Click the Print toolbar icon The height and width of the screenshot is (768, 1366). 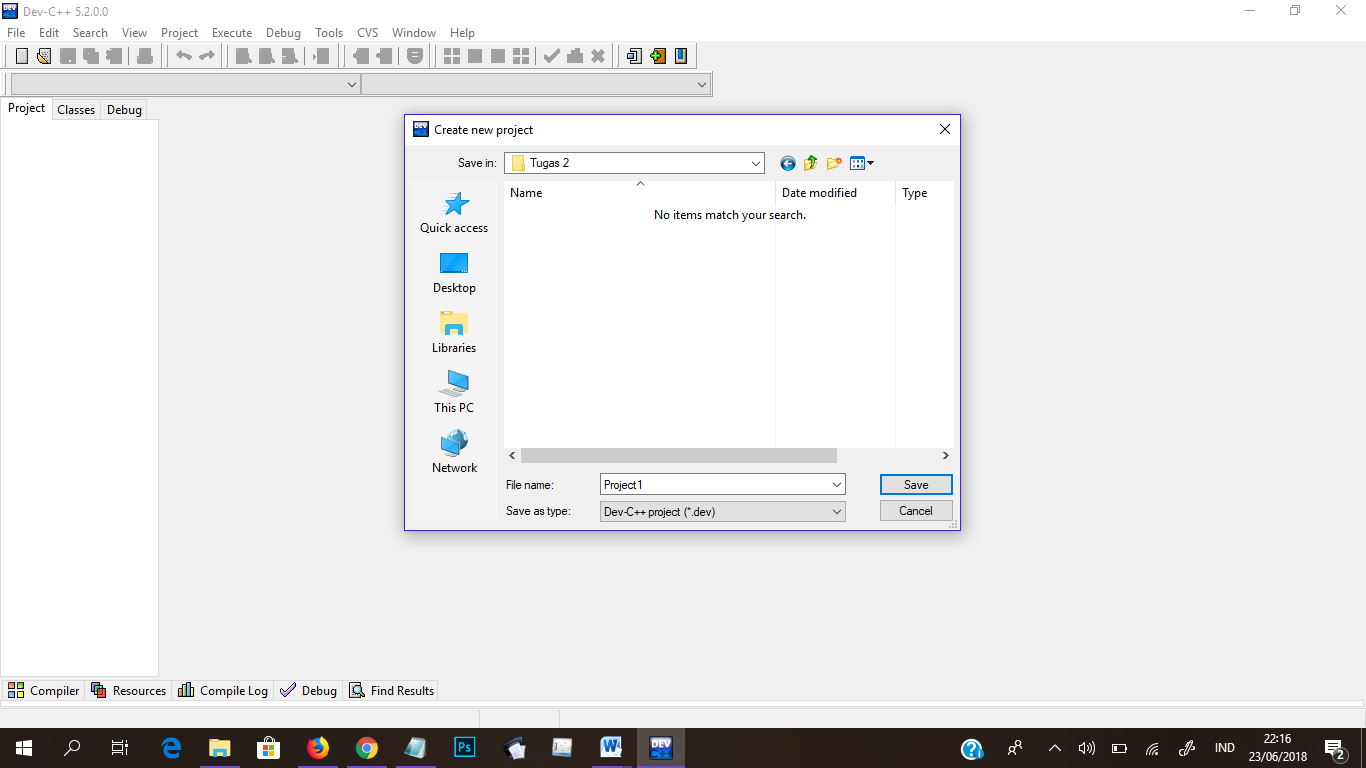coord(145,56)
